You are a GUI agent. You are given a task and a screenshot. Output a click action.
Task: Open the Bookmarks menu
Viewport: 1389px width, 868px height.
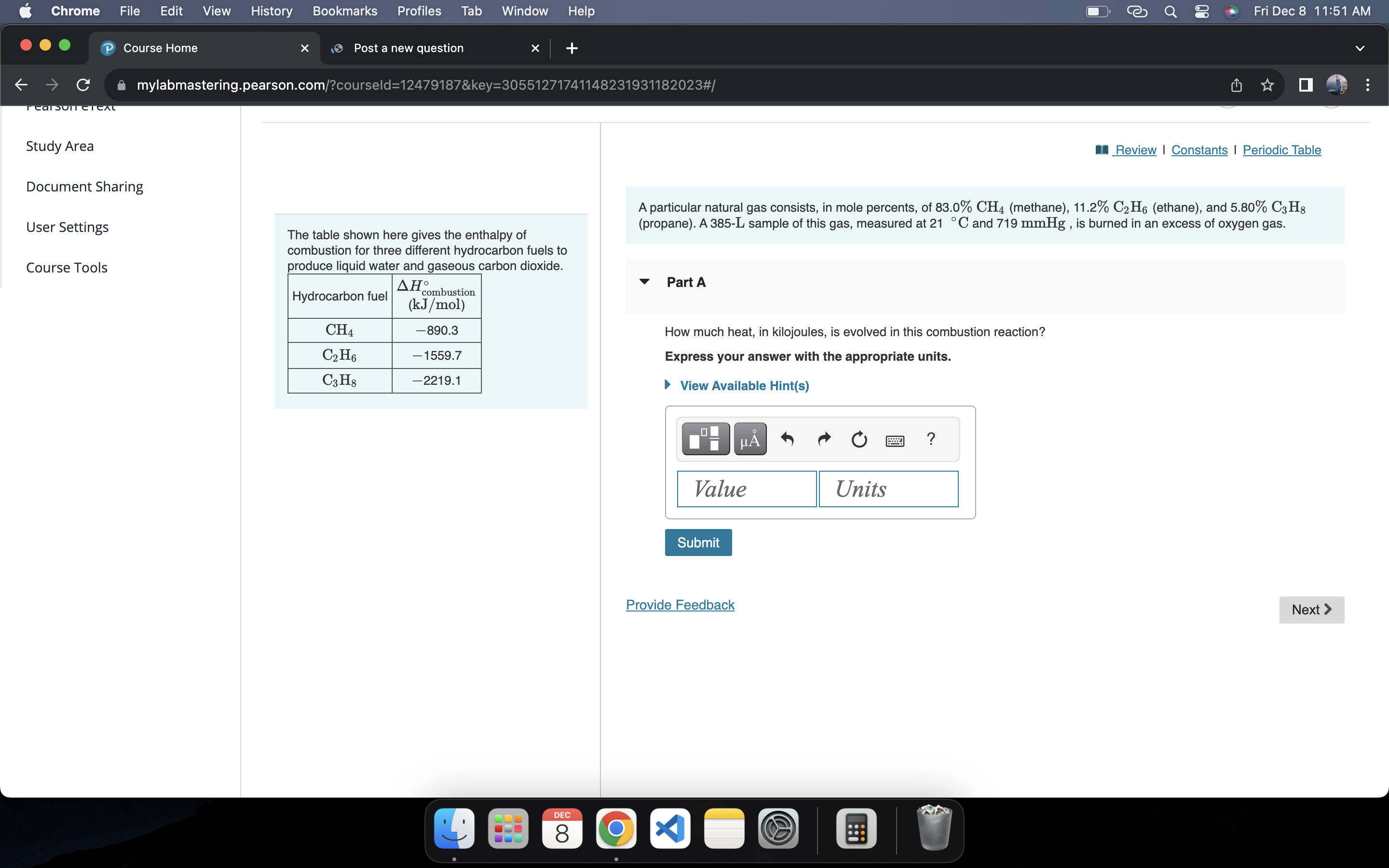345,11
